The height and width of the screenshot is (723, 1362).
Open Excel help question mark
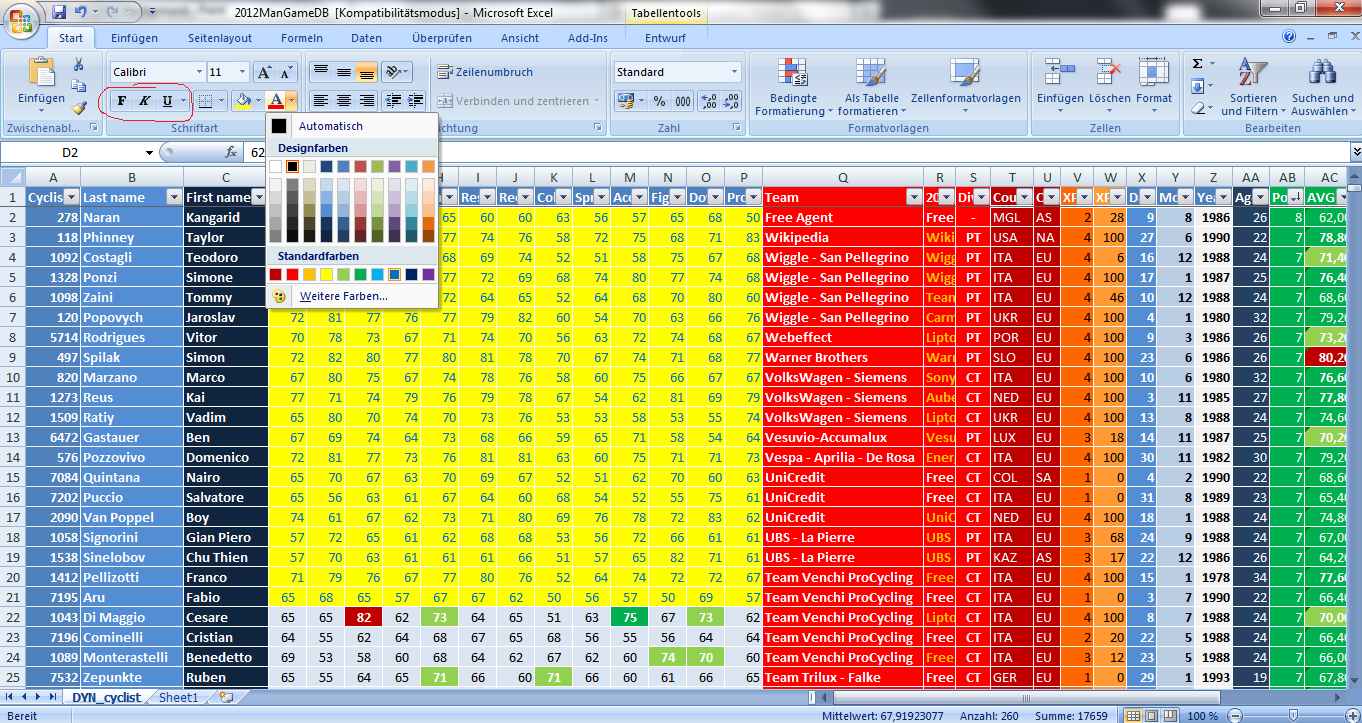(1289, 37)
